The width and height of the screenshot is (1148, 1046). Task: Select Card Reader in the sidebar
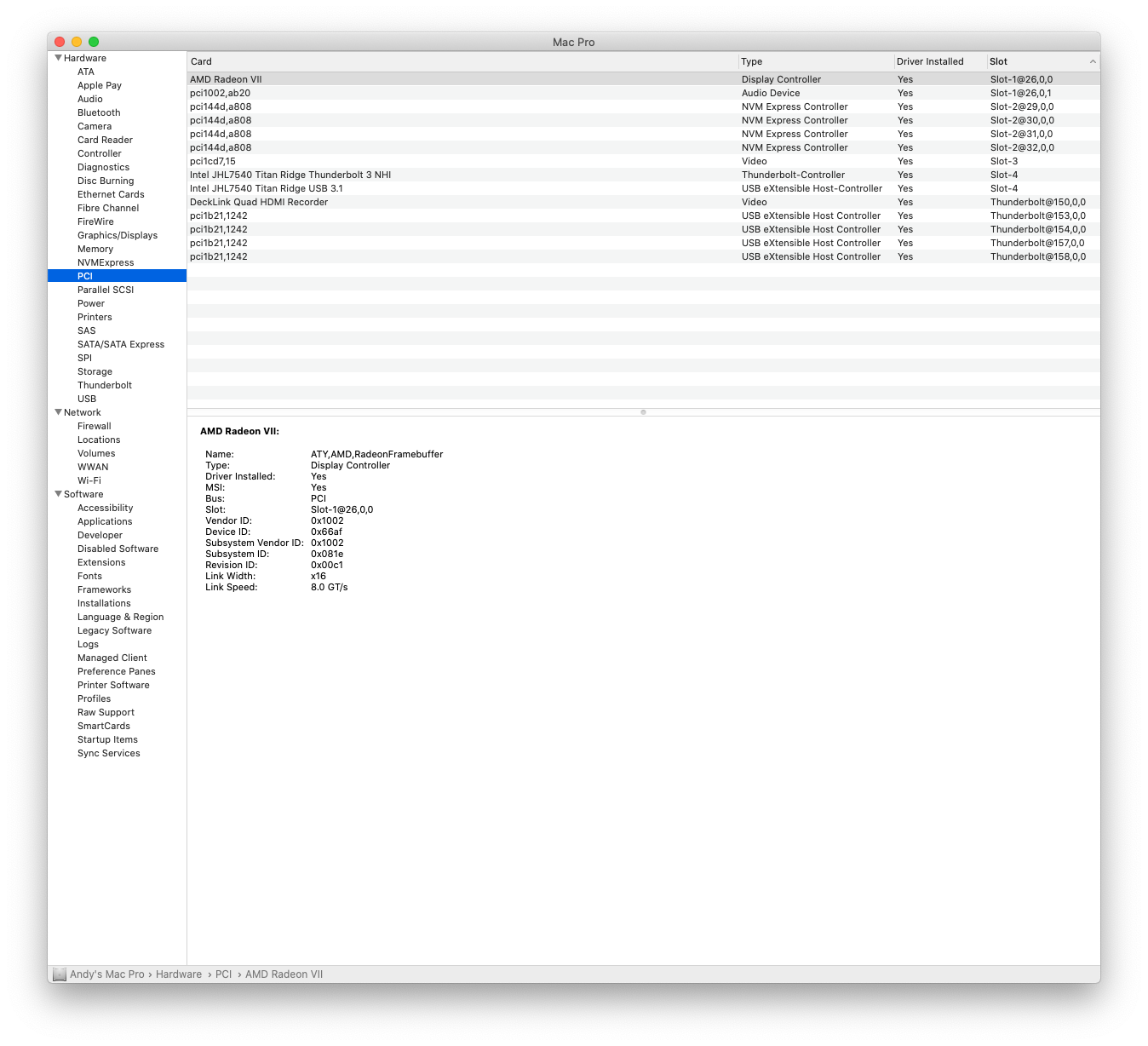(105, 140)
